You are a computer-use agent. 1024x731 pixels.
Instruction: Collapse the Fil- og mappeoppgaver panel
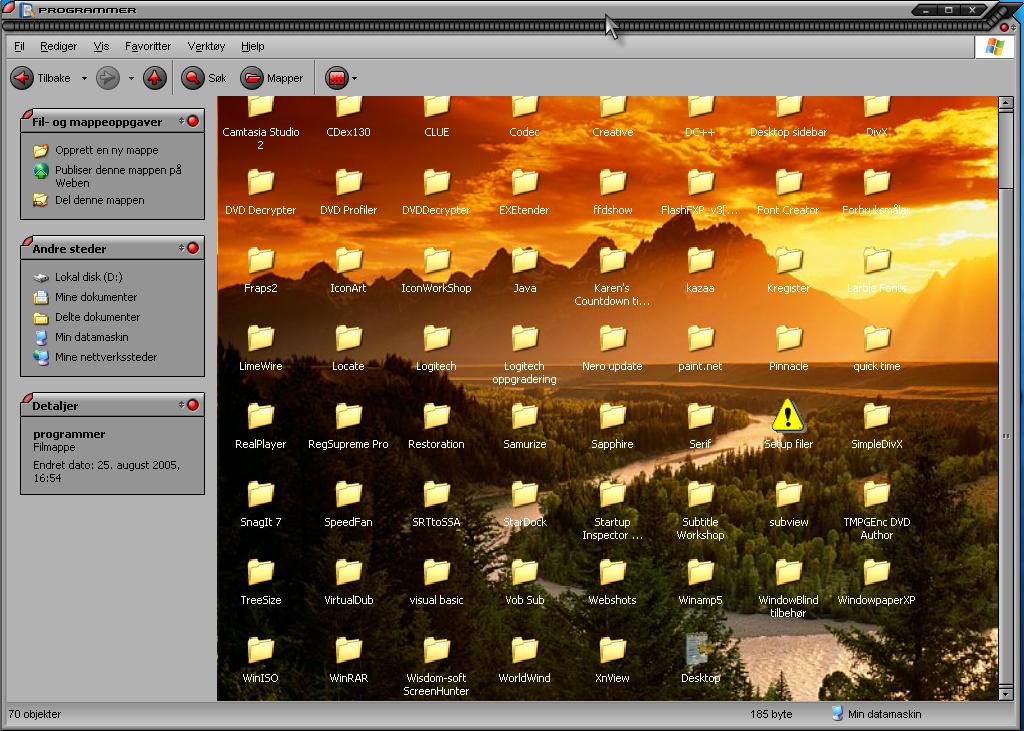pos(193,121)
